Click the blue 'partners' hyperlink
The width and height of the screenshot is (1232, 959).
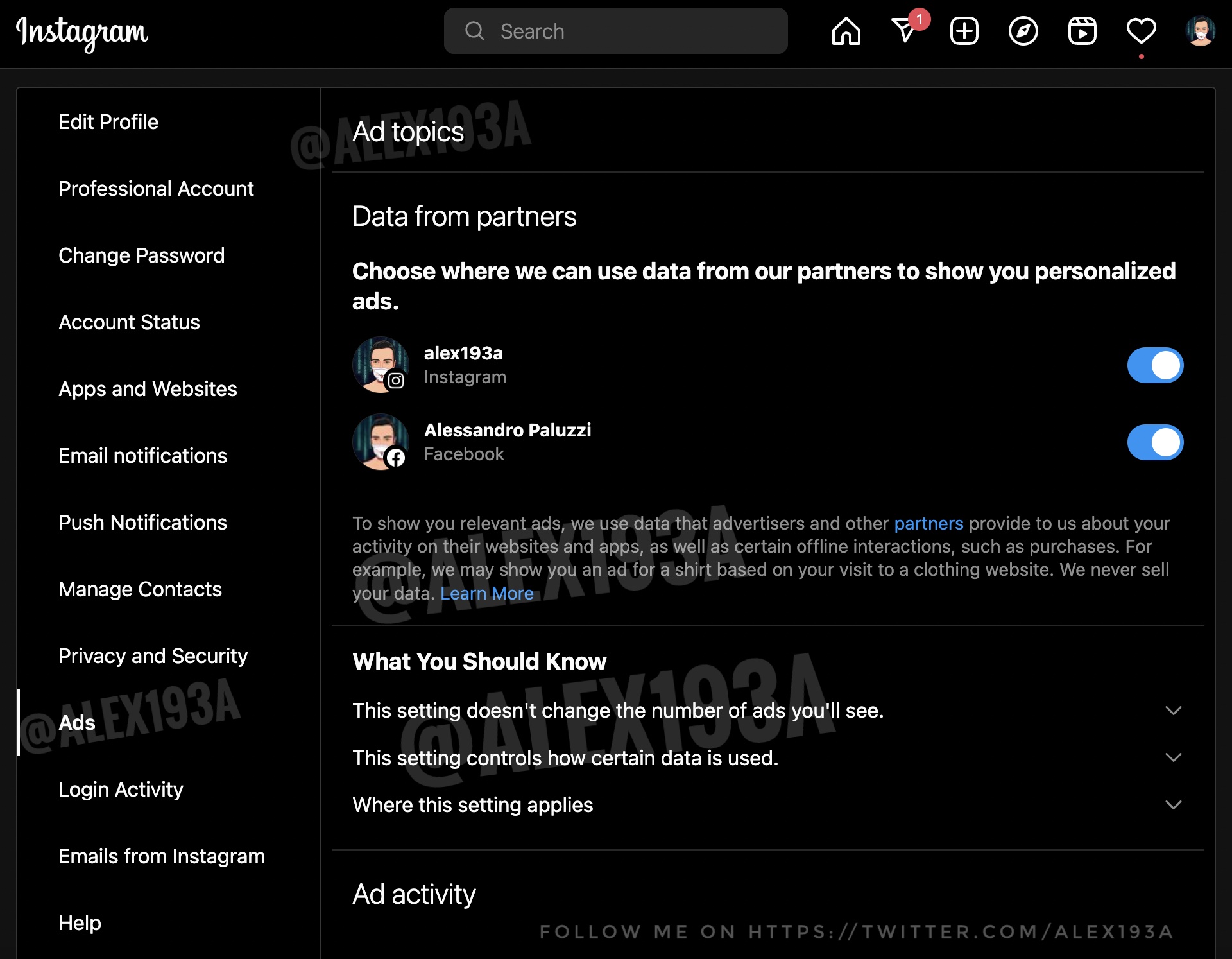928,524
